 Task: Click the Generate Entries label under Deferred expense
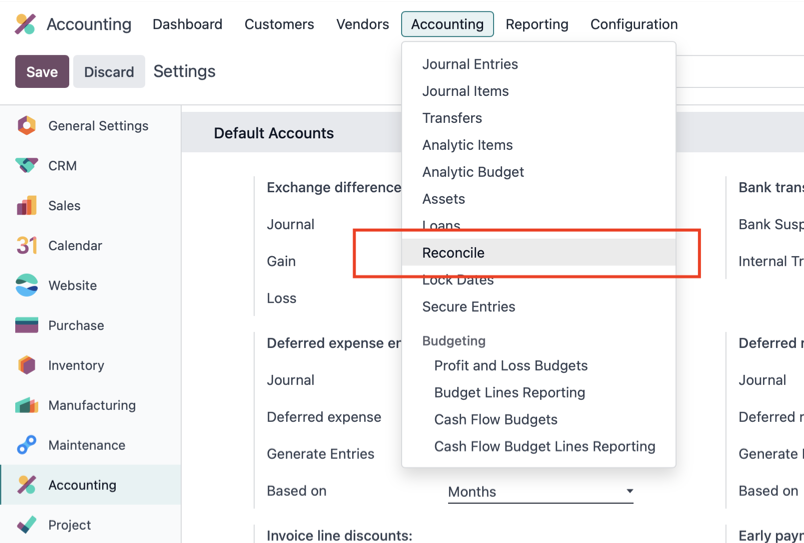click(x=320, y=454)
